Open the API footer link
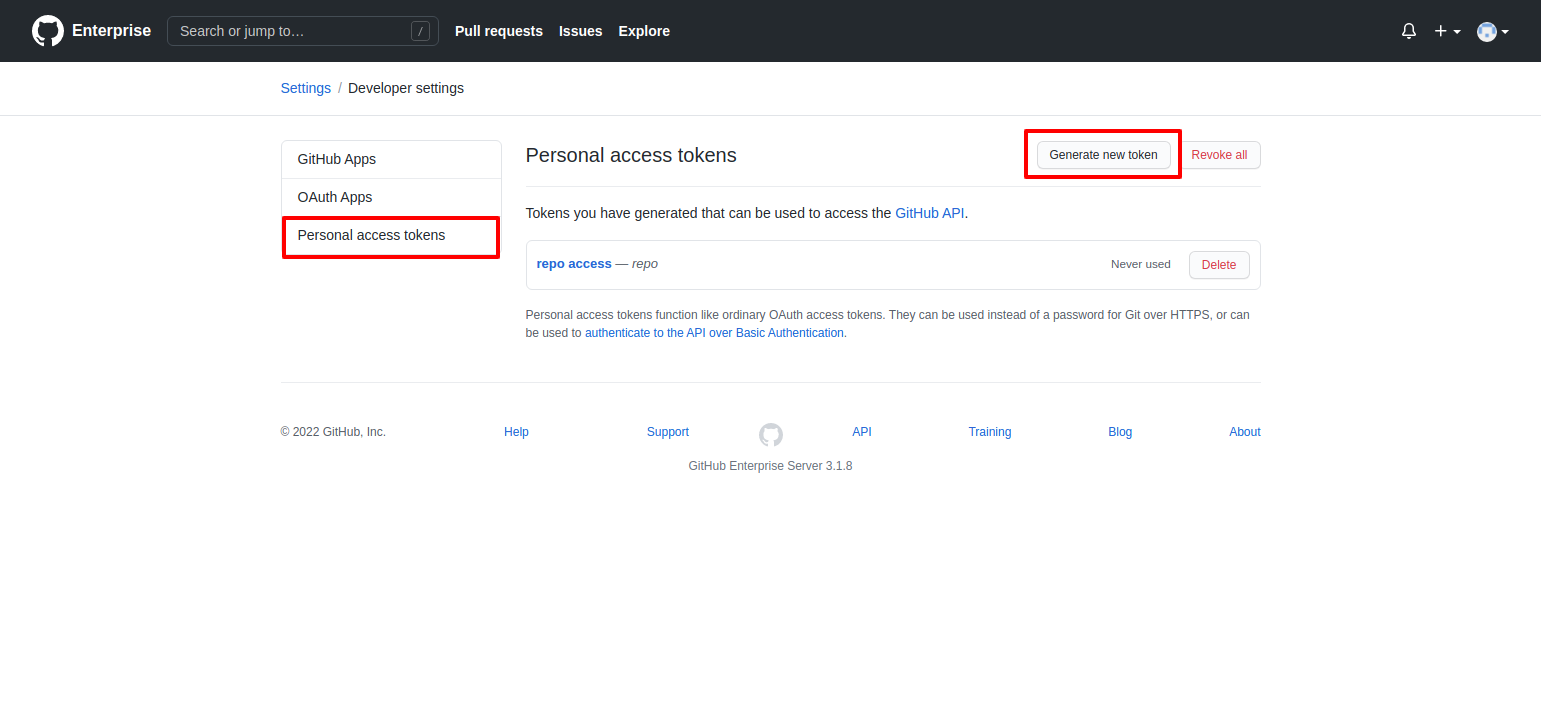 tap(862, 432)
